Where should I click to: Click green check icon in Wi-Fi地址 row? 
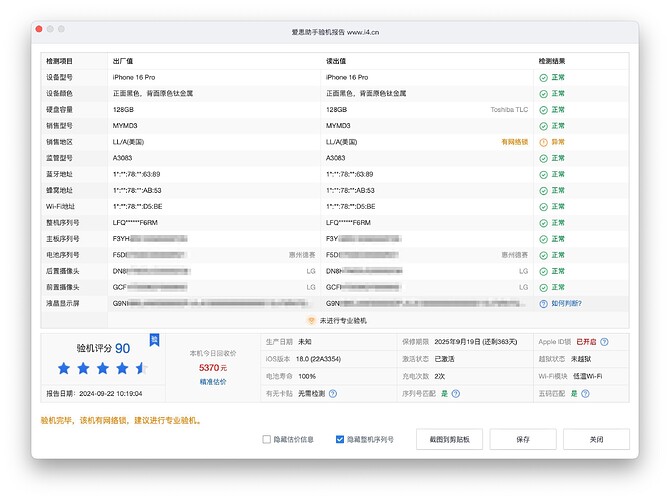pos(543,207)
